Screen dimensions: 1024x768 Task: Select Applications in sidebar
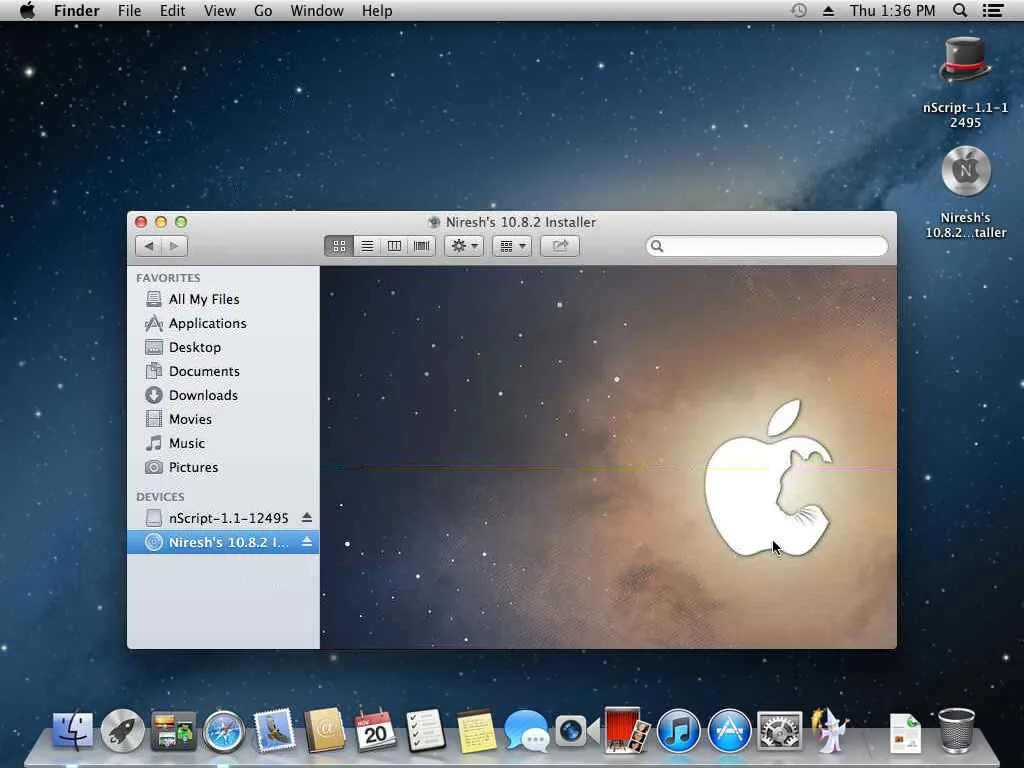[x=223, y=323]
